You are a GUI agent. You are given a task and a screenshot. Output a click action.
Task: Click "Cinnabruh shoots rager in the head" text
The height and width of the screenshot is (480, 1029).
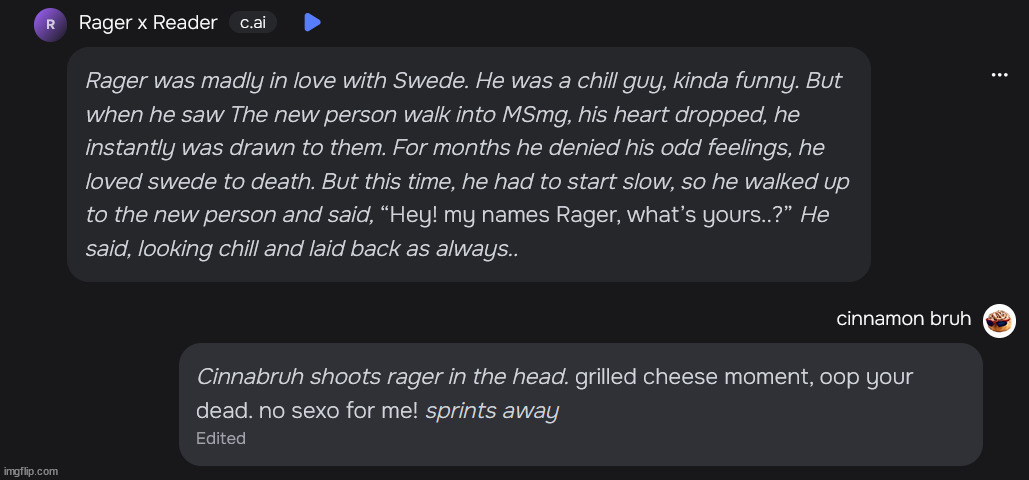pyautogui.click(x=382, y=377)
